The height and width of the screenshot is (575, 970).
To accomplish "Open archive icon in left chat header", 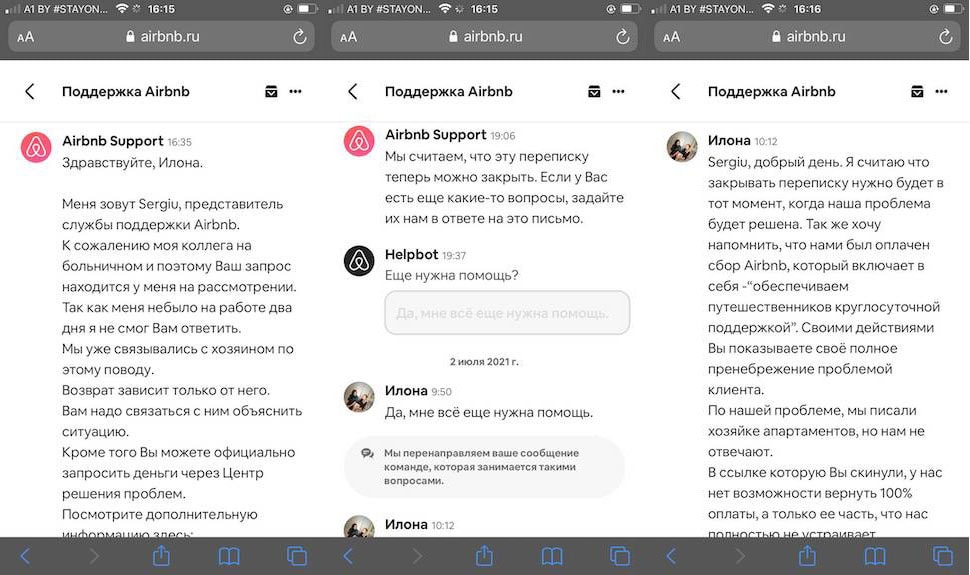I will click(271, 92).
